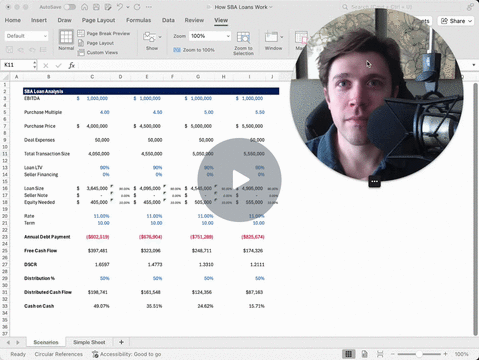
Task: Click the Undo arrow icon
Action: click(120, 7)
